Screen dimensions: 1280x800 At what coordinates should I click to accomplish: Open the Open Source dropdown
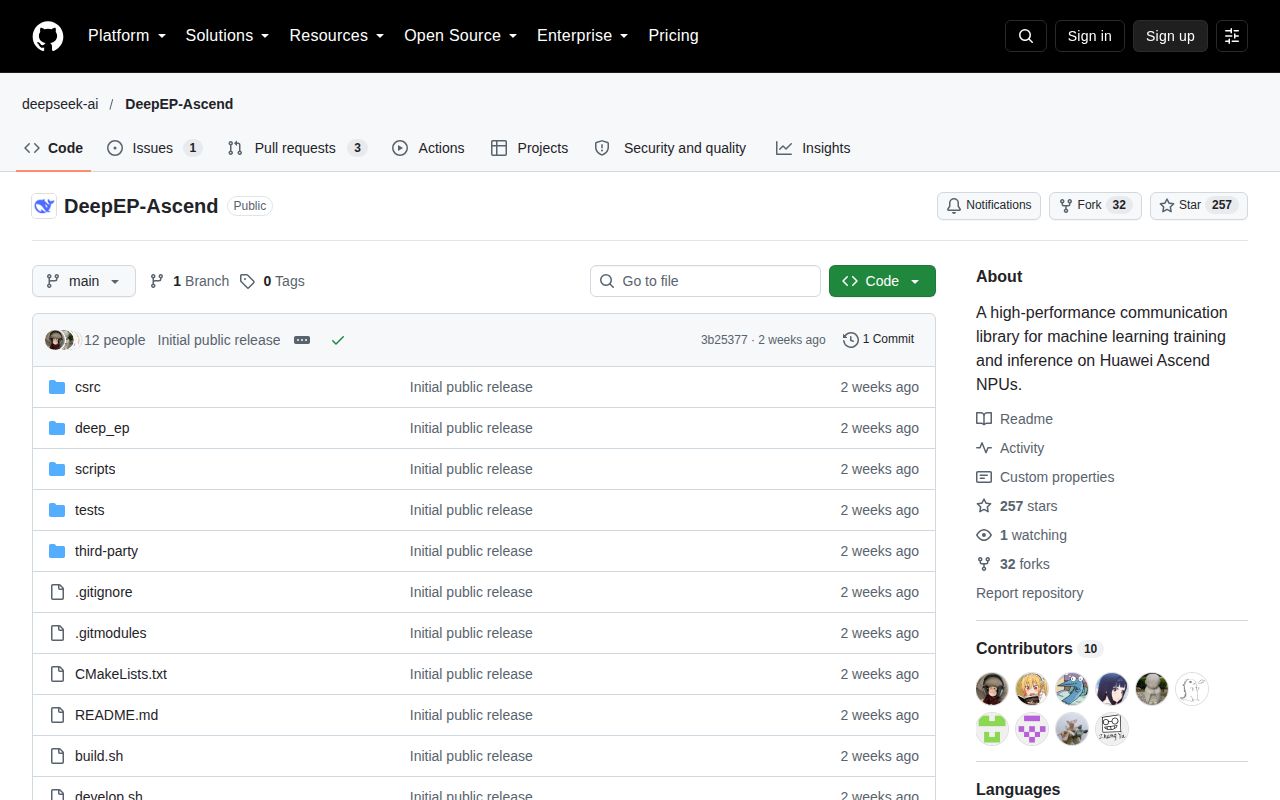461,36
